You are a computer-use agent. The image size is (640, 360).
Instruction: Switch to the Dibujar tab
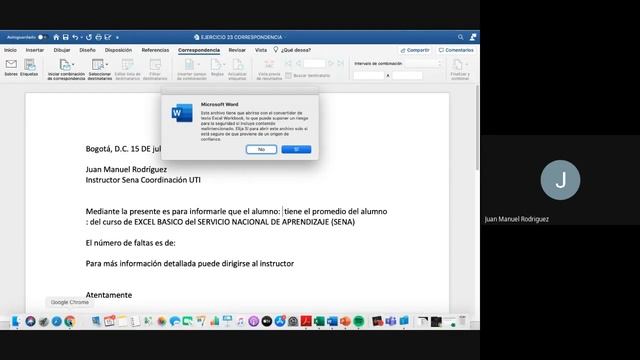point(62,50)
